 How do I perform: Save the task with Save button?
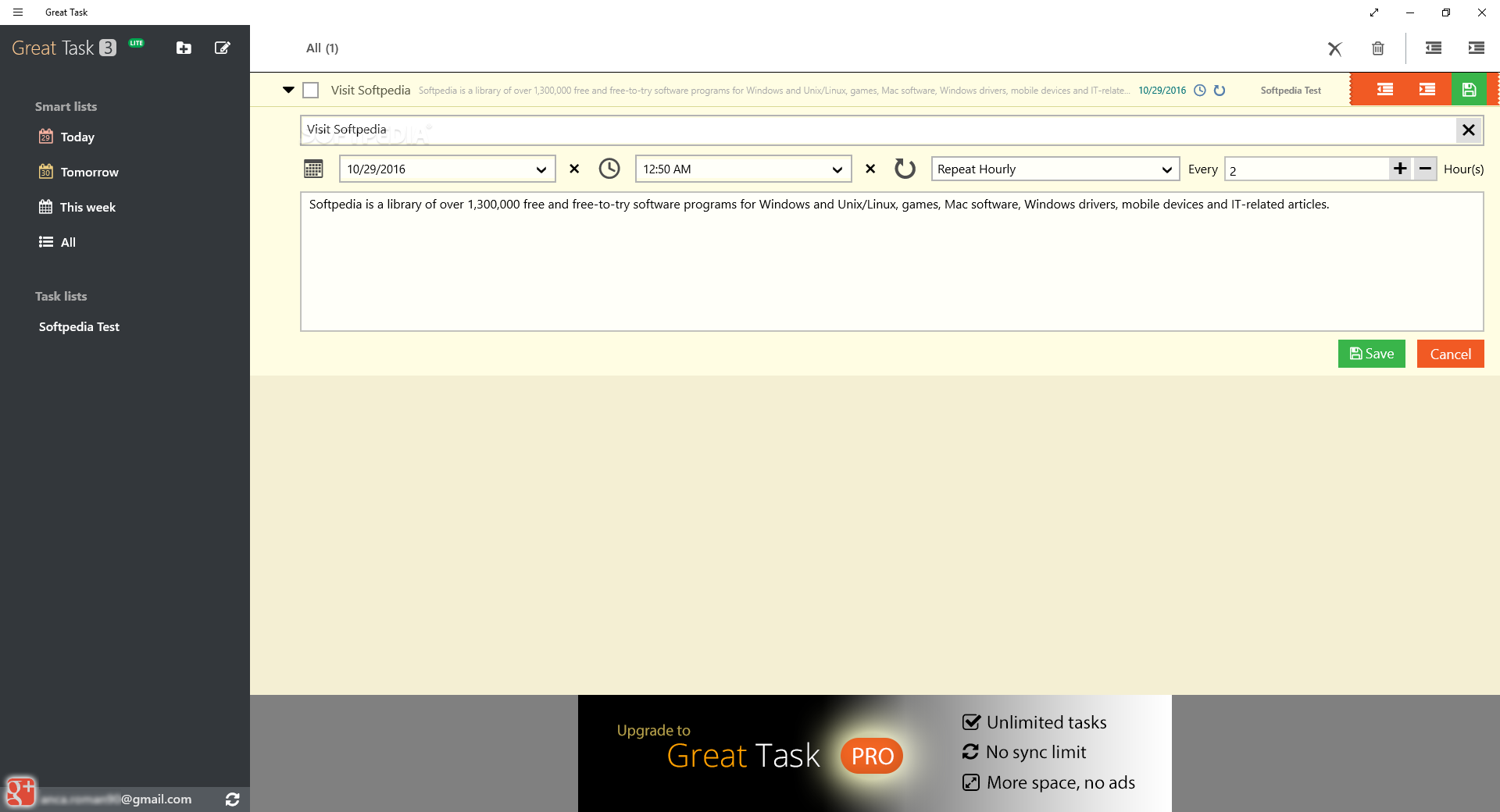(x=1372, y=354)
